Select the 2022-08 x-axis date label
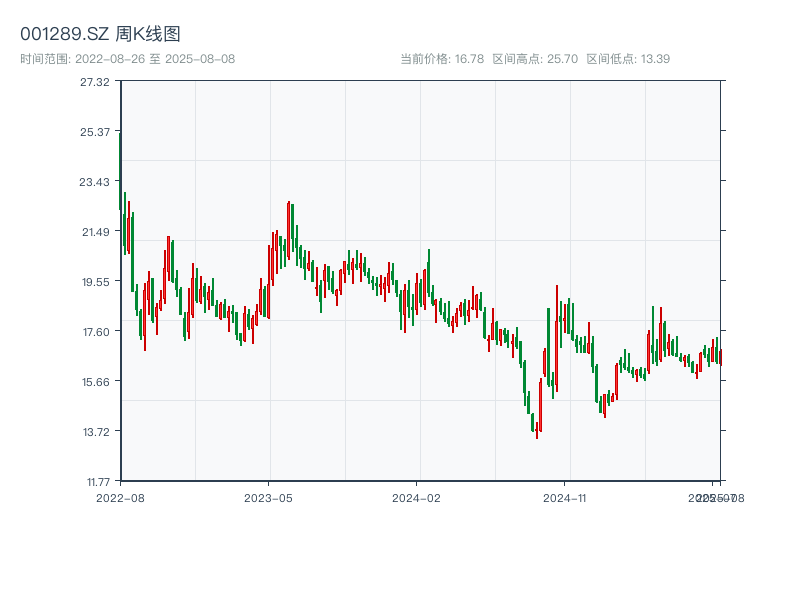Image resolution: width=800 pixels, height=600 pixels. click(x=120, y=497)
